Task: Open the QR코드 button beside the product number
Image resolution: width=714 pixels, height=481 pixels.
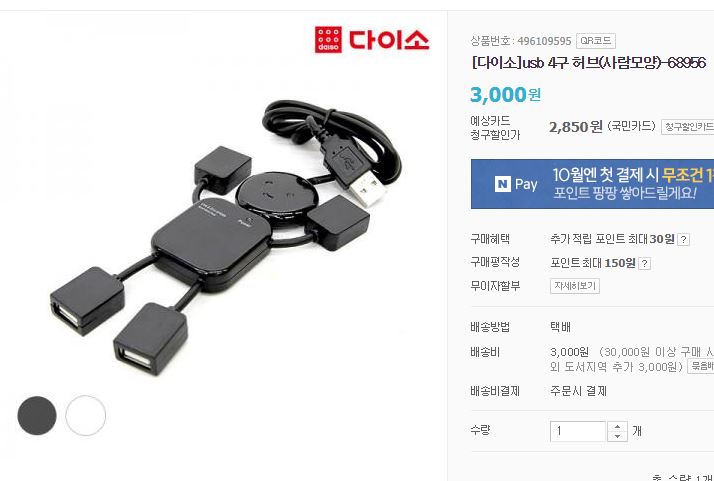Action: [x=596, y=41]
